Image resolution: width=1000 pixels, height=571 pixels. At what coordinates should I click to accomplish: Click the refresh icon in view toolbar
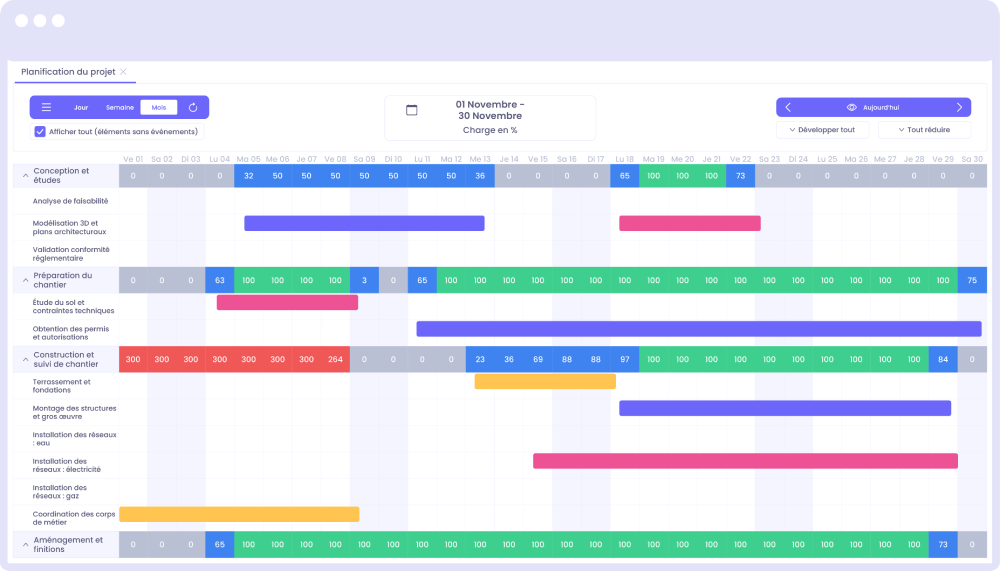[x=193, y=107]
